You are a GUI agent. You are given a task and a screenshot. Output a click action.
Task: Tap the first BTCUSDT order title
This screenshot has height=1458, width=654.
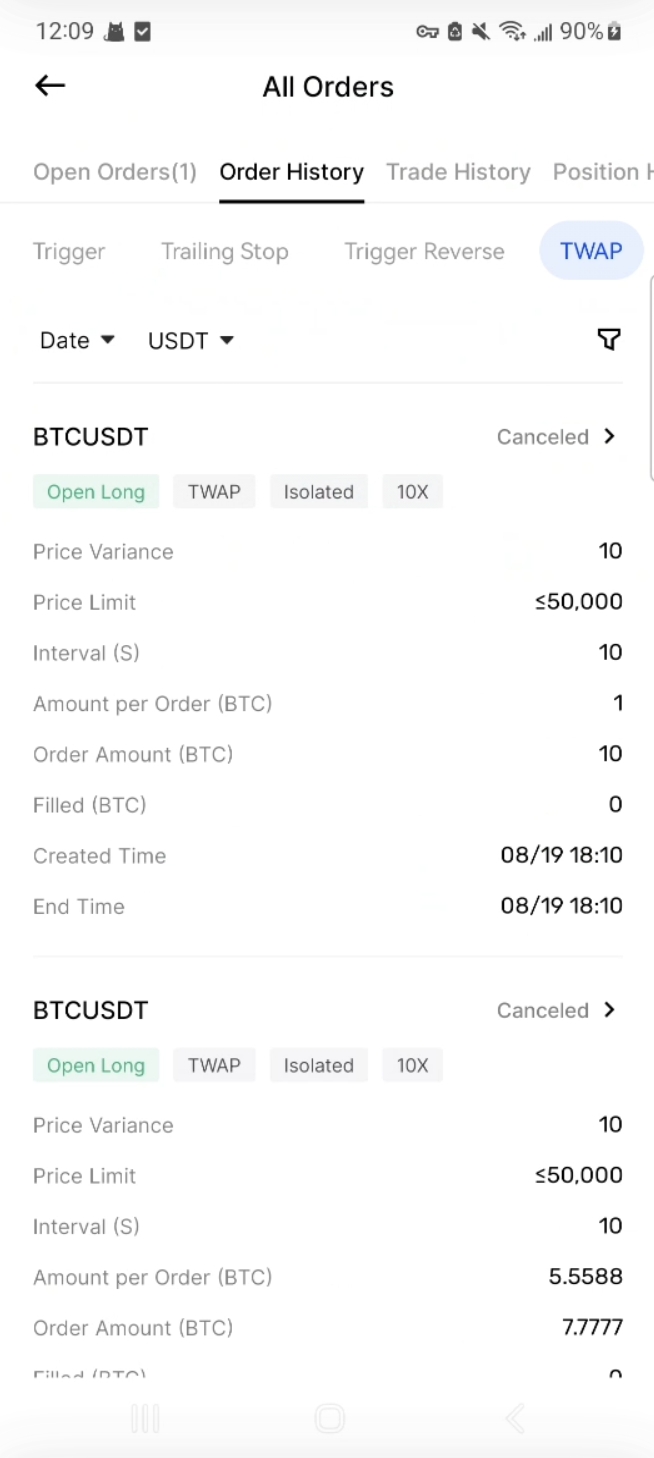coord(91,437)
